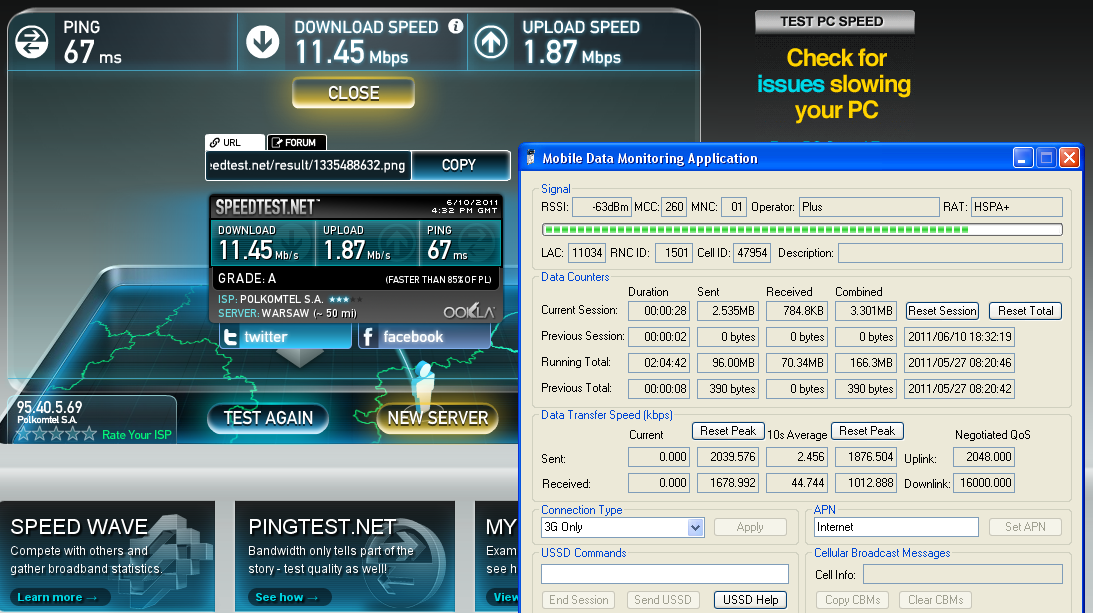Click the MNC value 01

point(734,207)
